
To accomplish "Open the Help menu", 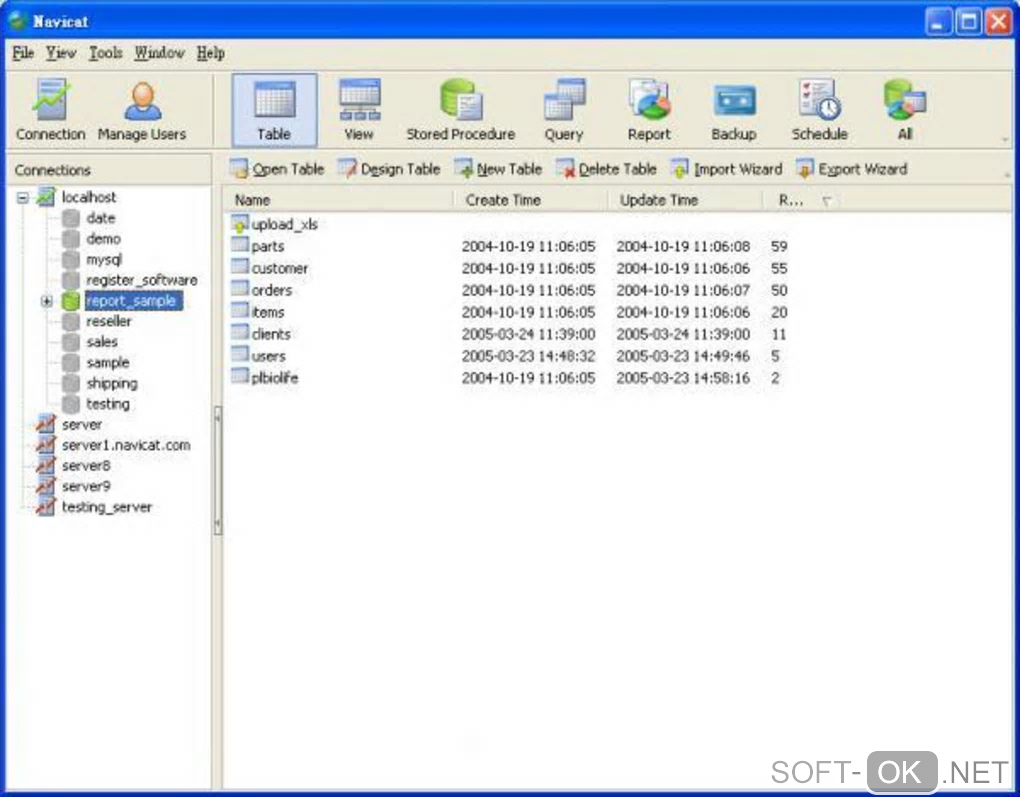I will pos(211,53).
